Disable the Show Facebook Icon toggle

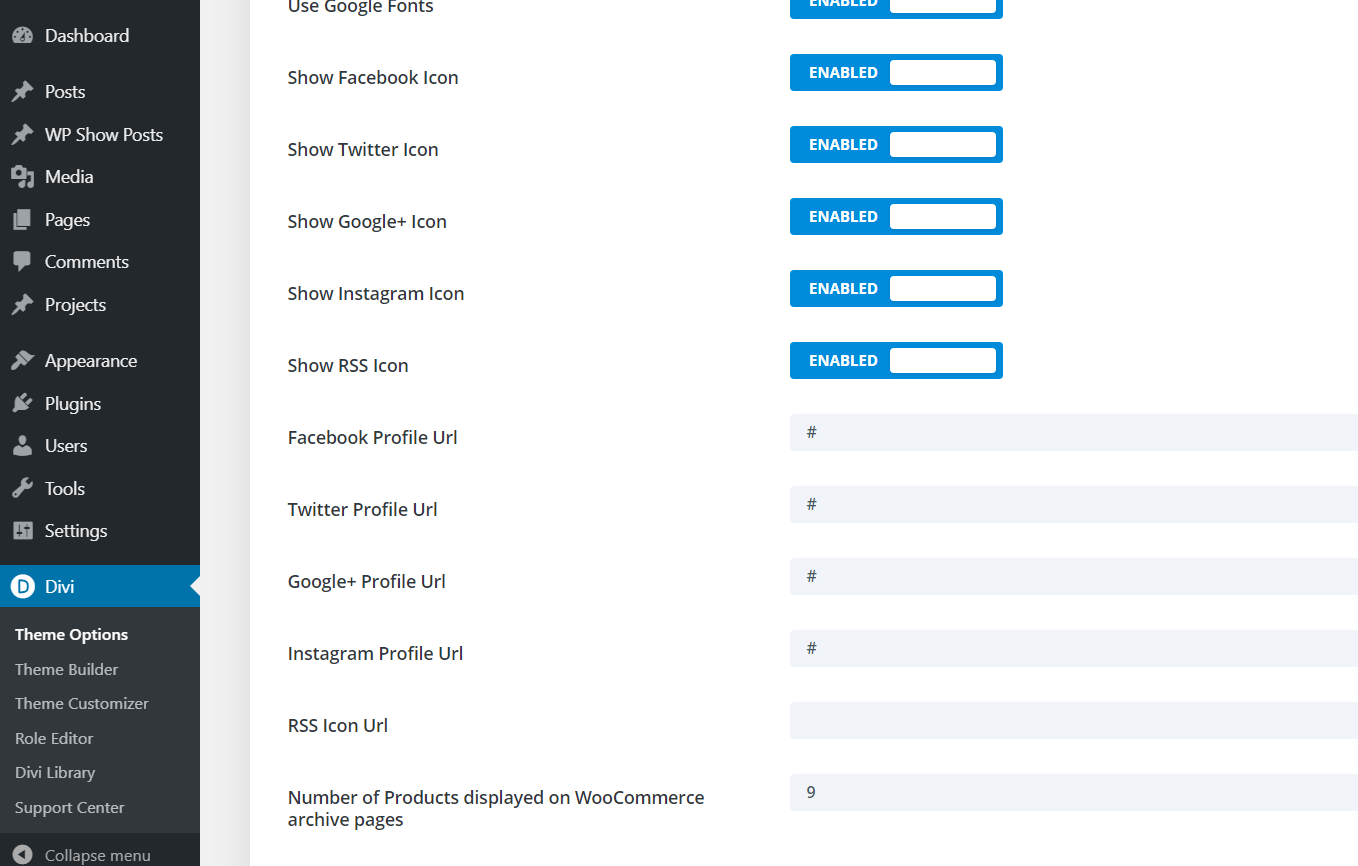896,73
